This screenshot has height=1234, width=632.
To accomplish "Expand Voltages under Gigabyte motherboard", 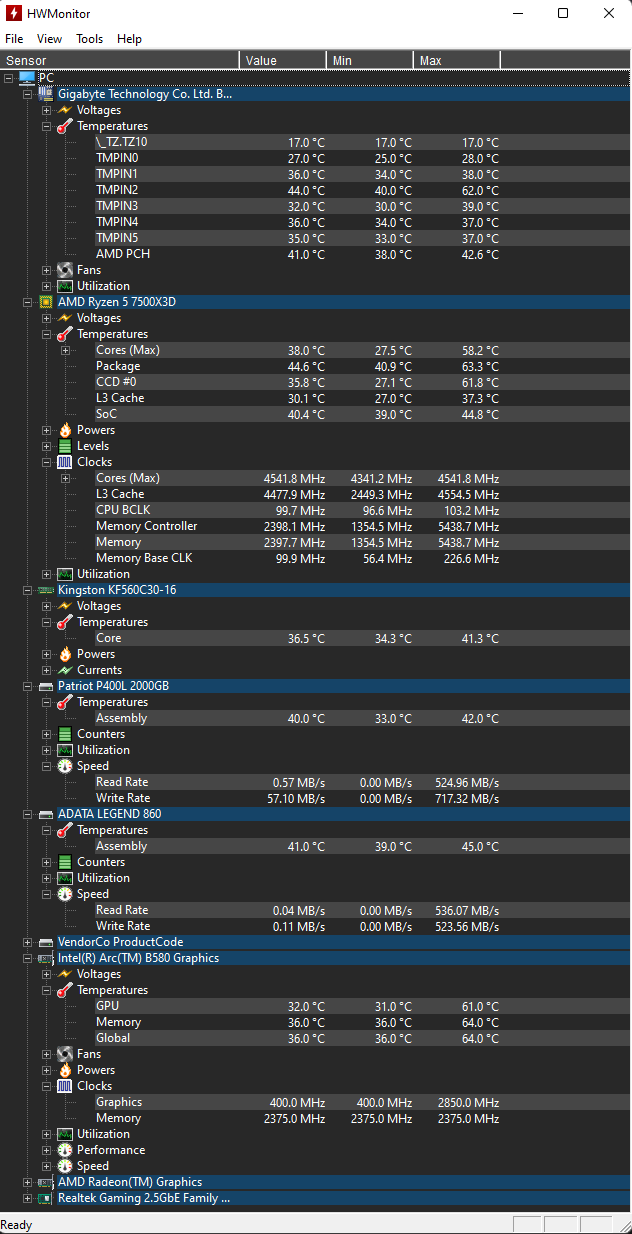I will [x=47, y=110].
